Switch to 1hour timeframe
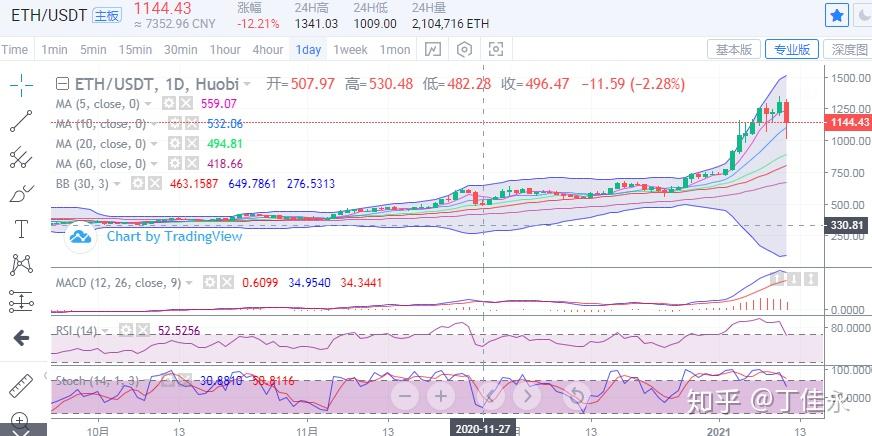 225,49
